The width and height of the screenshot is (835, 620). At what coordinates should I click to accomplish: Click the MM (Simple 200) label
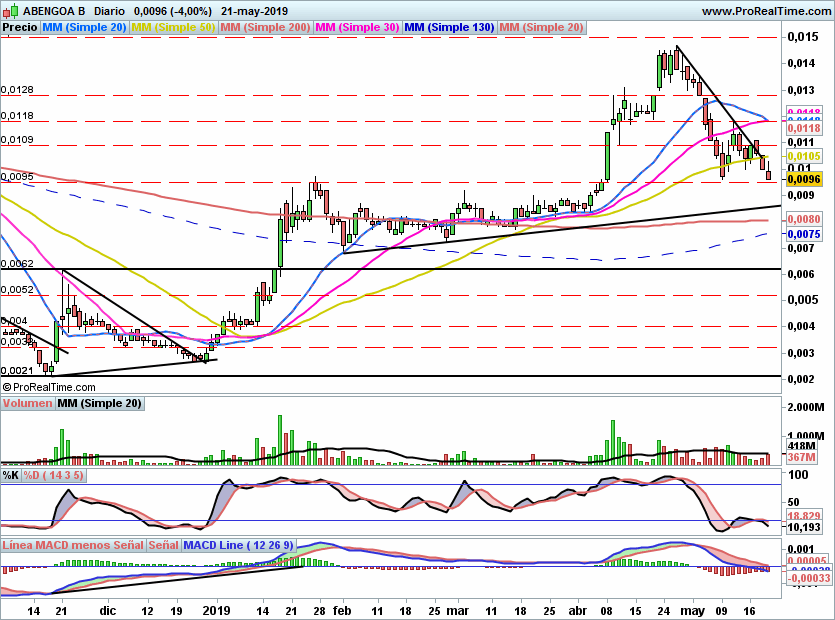(265, 27)
